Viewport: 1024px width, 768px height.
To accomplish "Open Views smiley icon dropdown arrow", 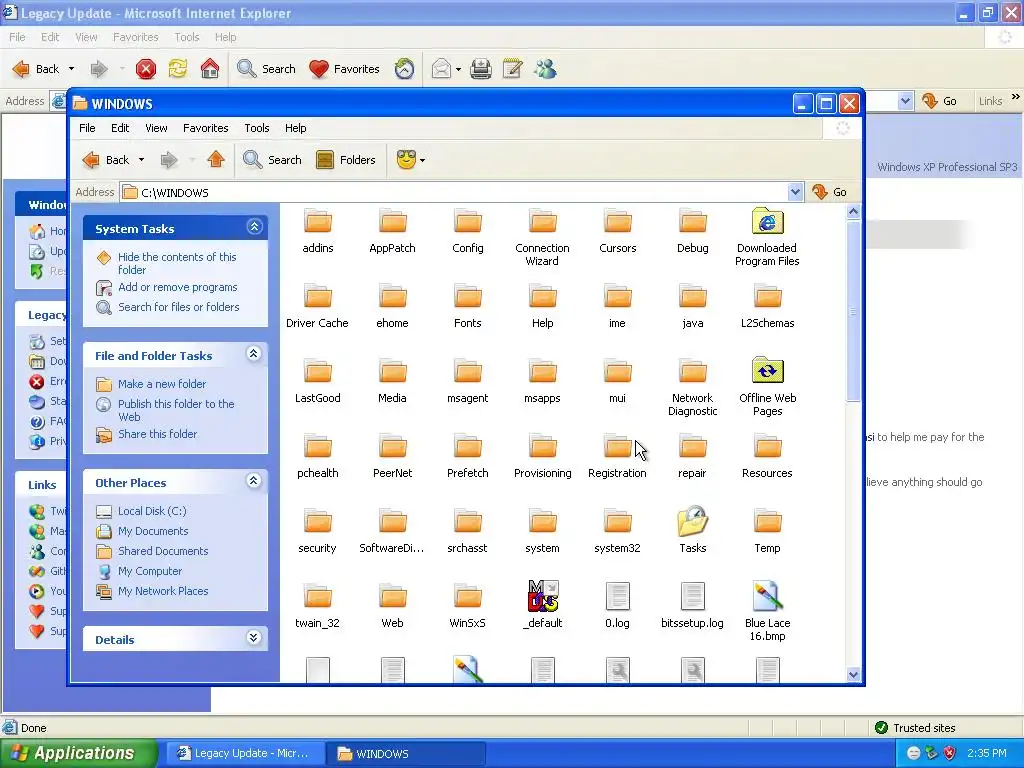I will (x=423, y=160).
